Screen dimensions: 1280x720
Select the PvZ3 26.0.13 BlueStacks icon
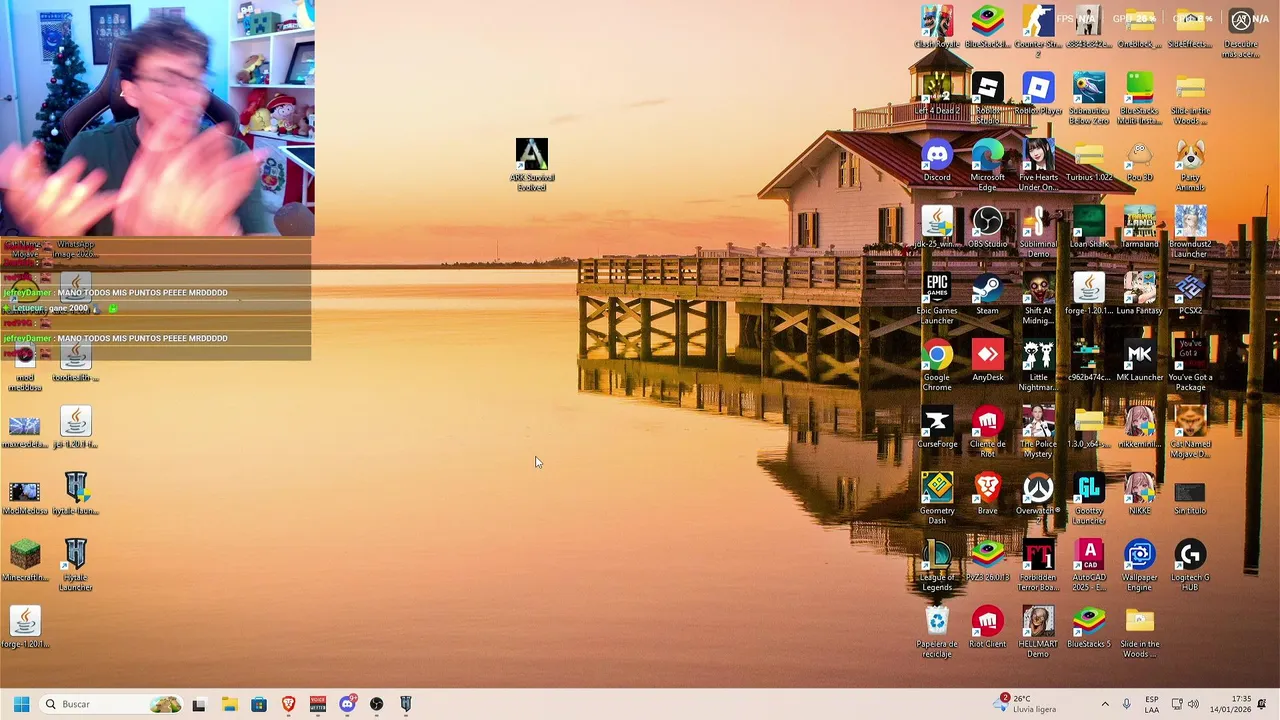point(987,562)
